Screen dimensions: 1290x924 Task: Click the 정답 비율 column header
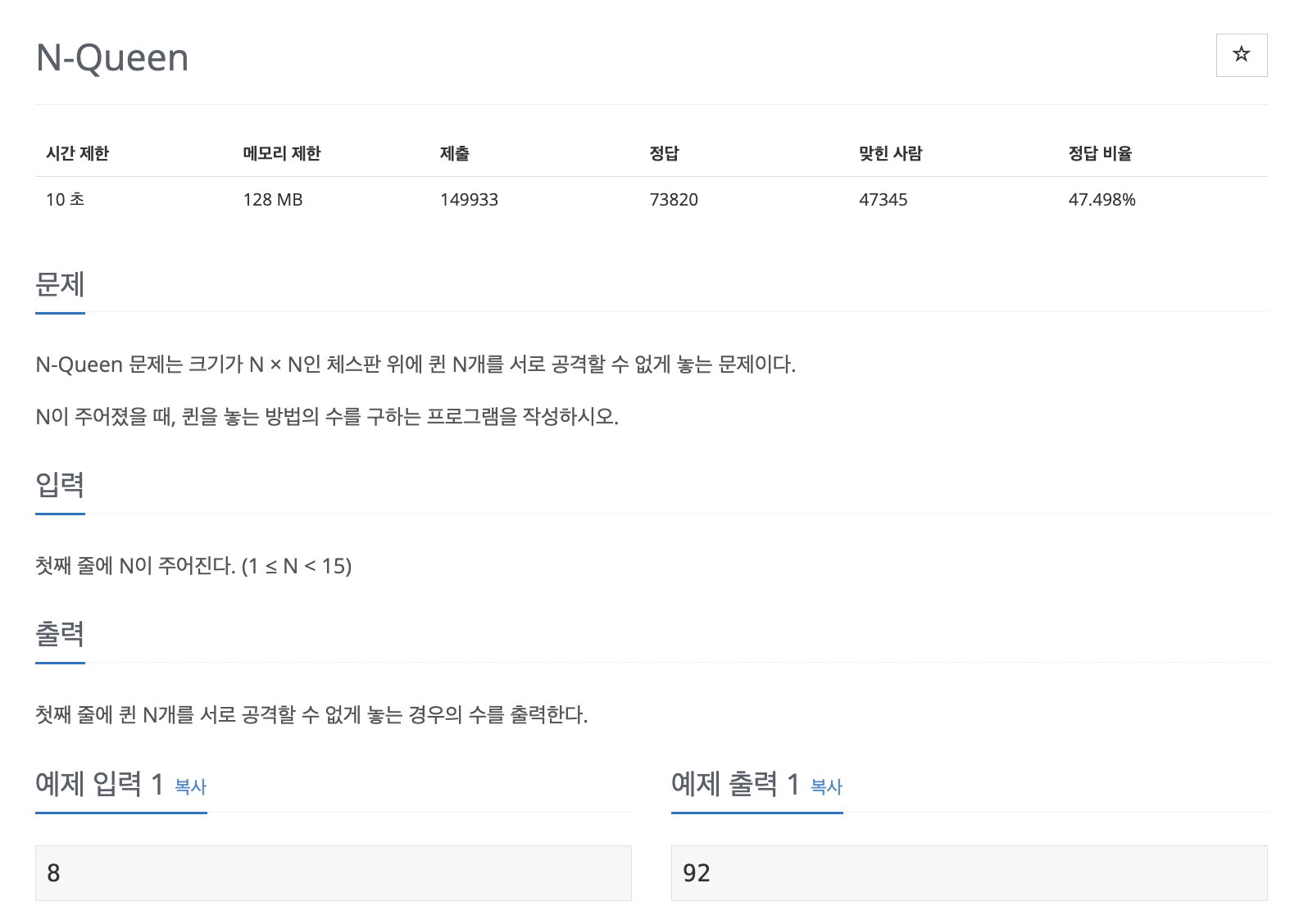coord(1100,153)
